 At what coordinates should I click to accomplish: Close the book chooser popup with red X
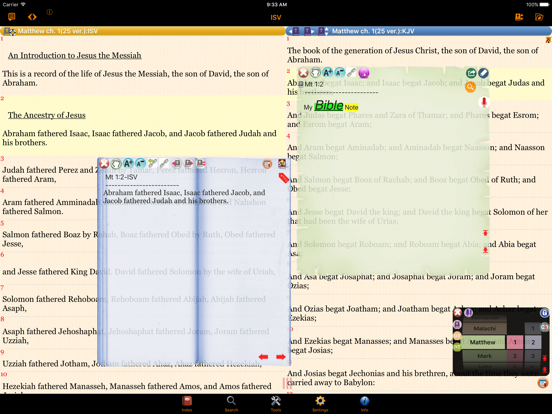pos(458,313)
